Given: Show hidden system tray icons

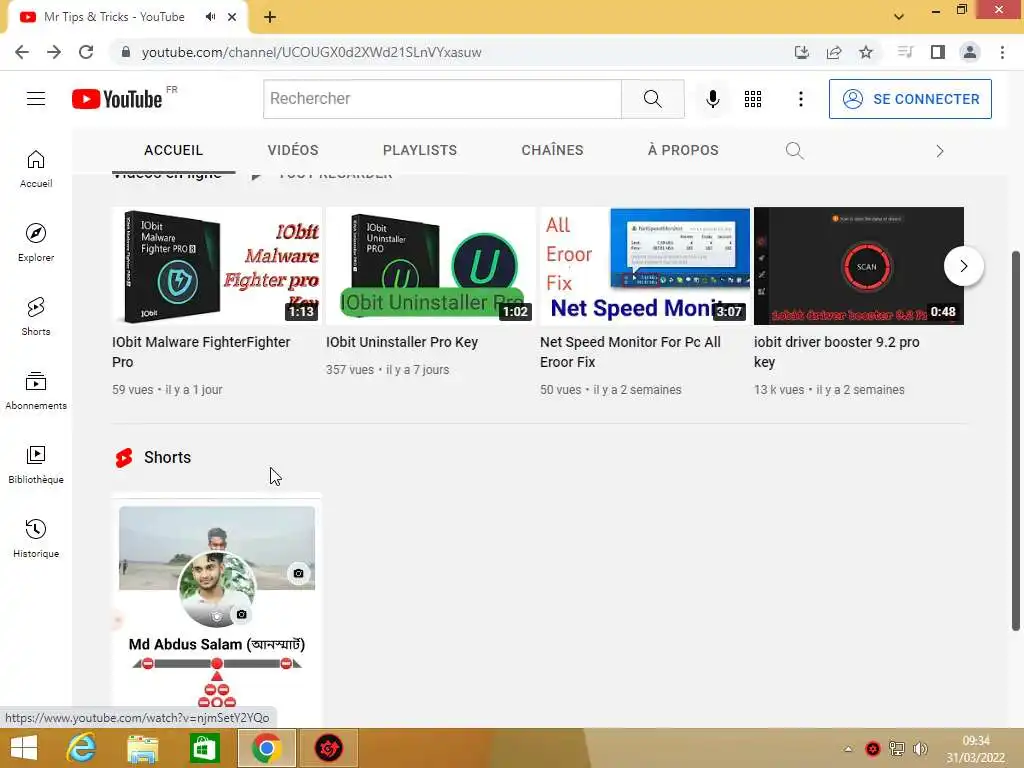Looking at the screenshot, I should (848, 749).
